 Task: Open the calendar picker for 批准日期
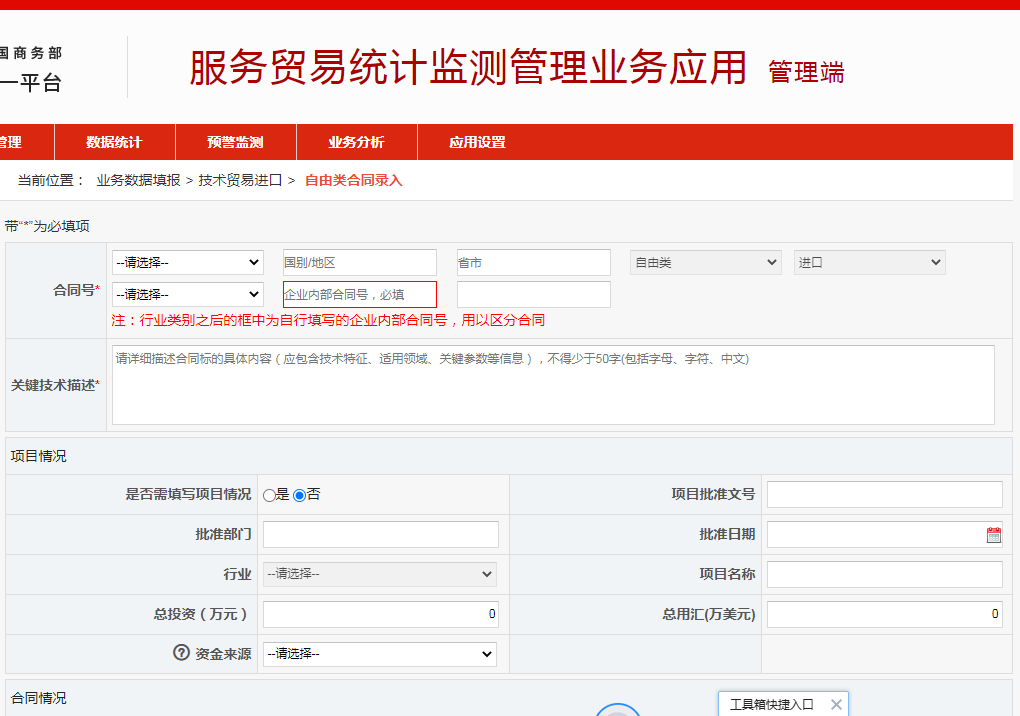pos(992,534)
